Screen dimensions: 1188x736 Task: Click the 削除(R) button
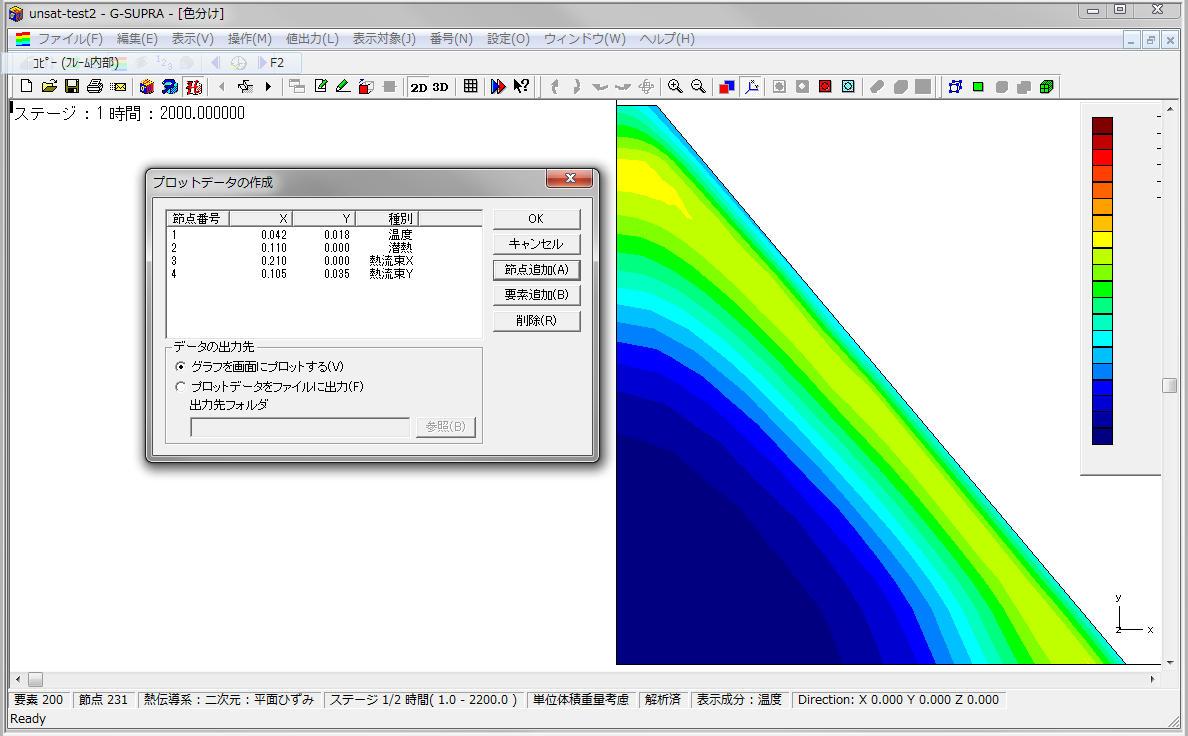coord(536,321)
